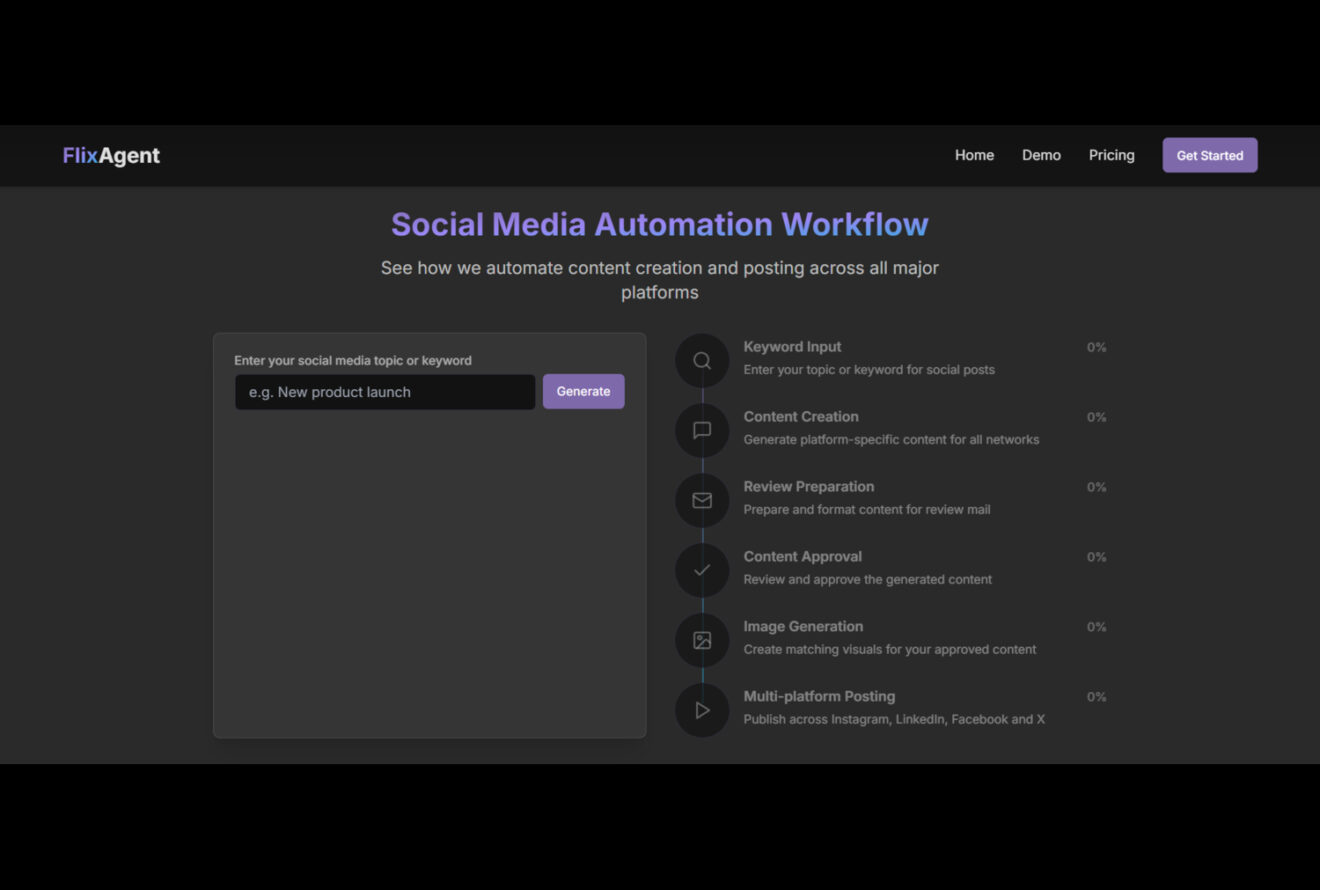
Task: Click the Social Media Automation Workflow heading
Action: [x=660, y=224]
